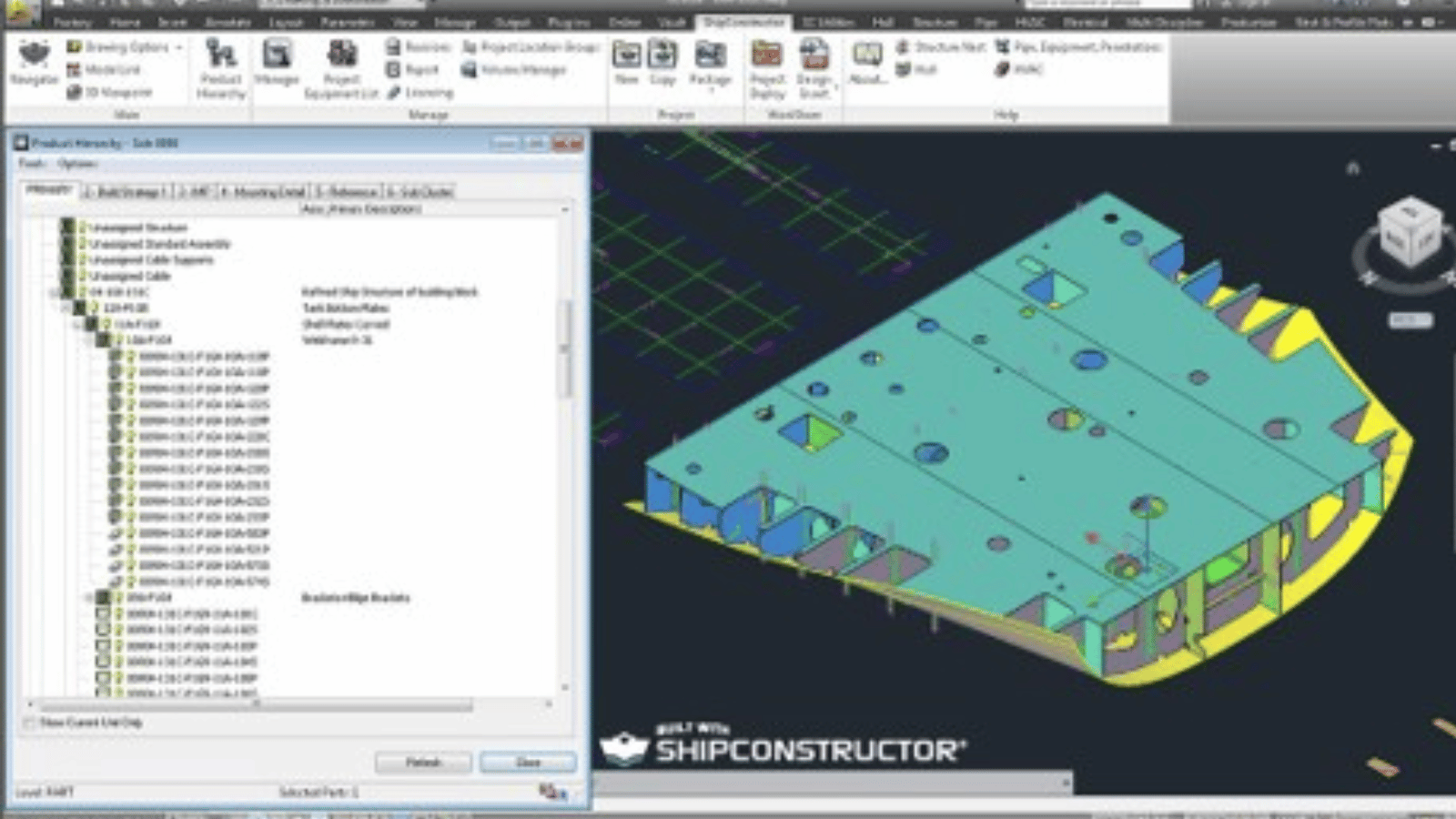Click the New project icon

tap(626, 62)
